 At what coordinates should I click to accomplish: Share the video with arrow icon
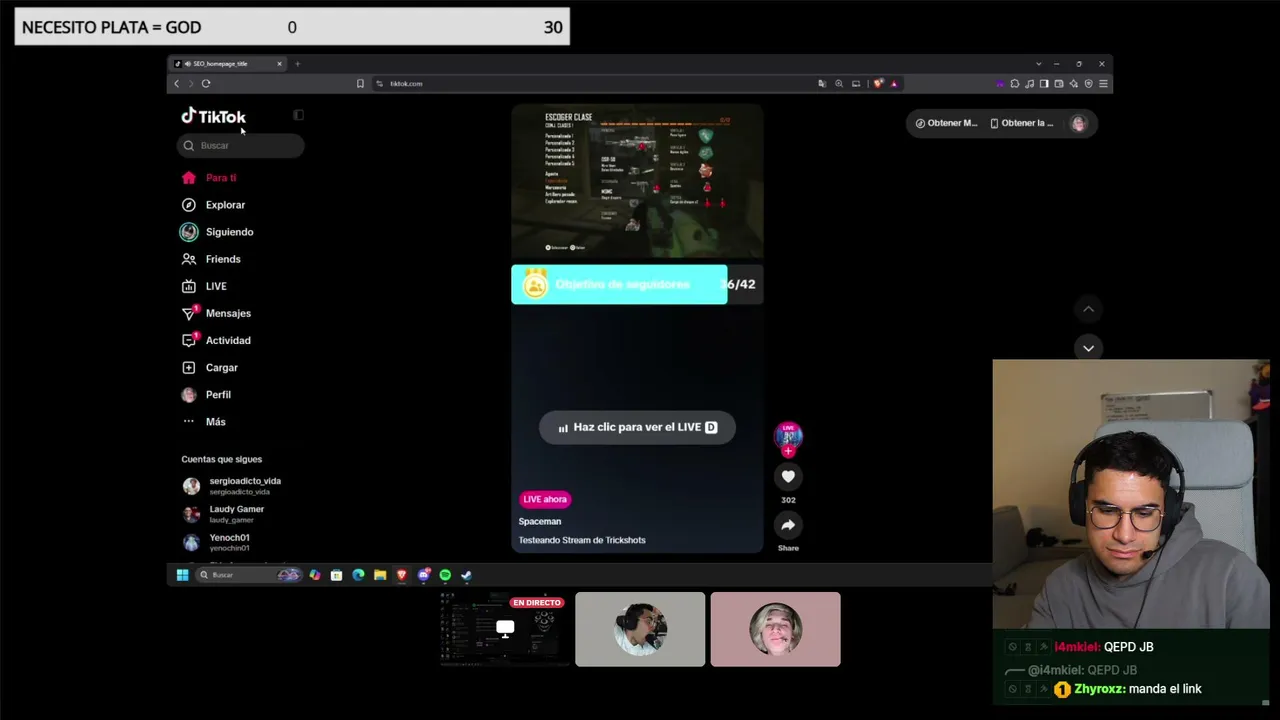[788, 525]
